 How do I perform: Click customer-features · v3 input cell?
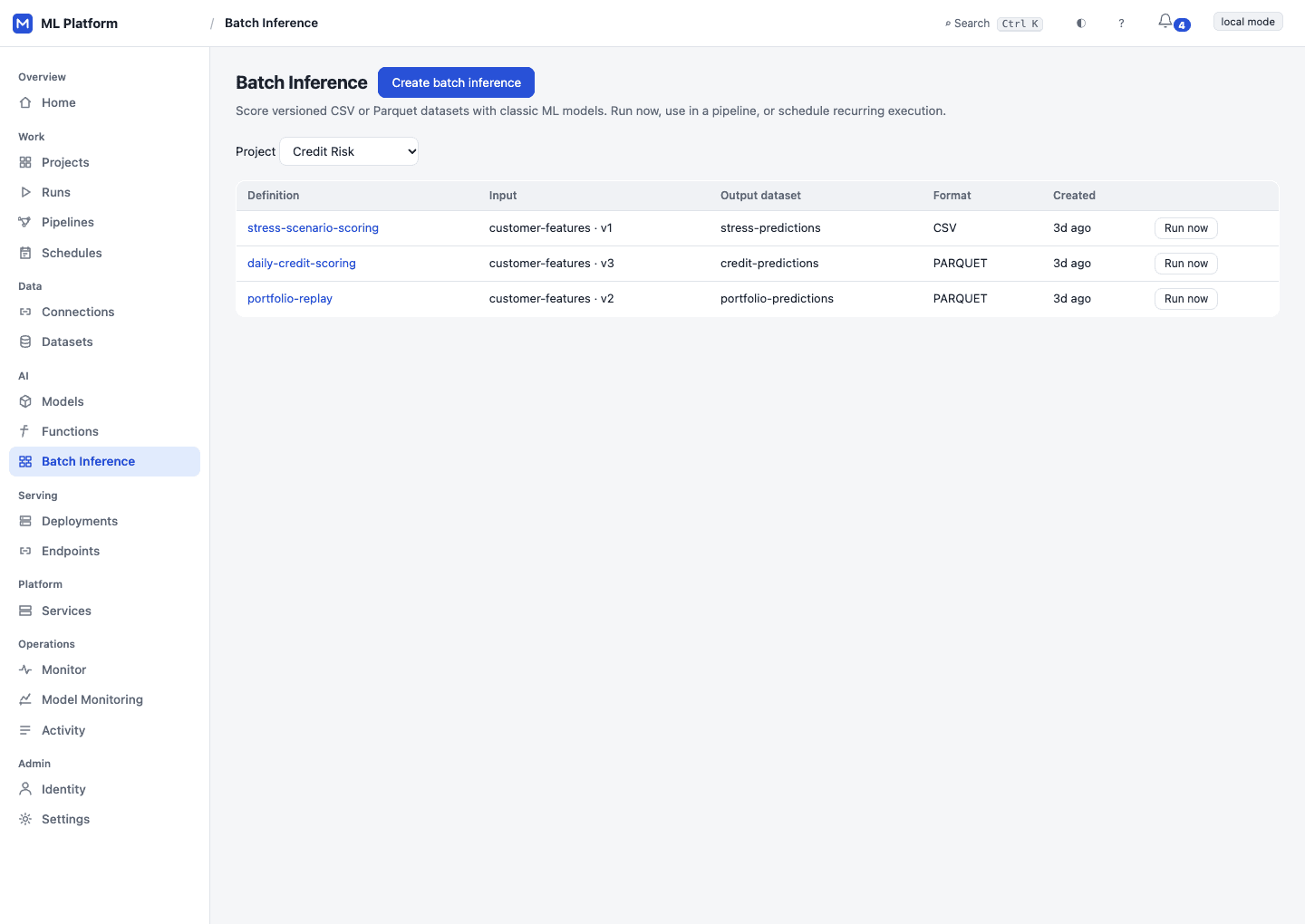[x=551, y=264]
